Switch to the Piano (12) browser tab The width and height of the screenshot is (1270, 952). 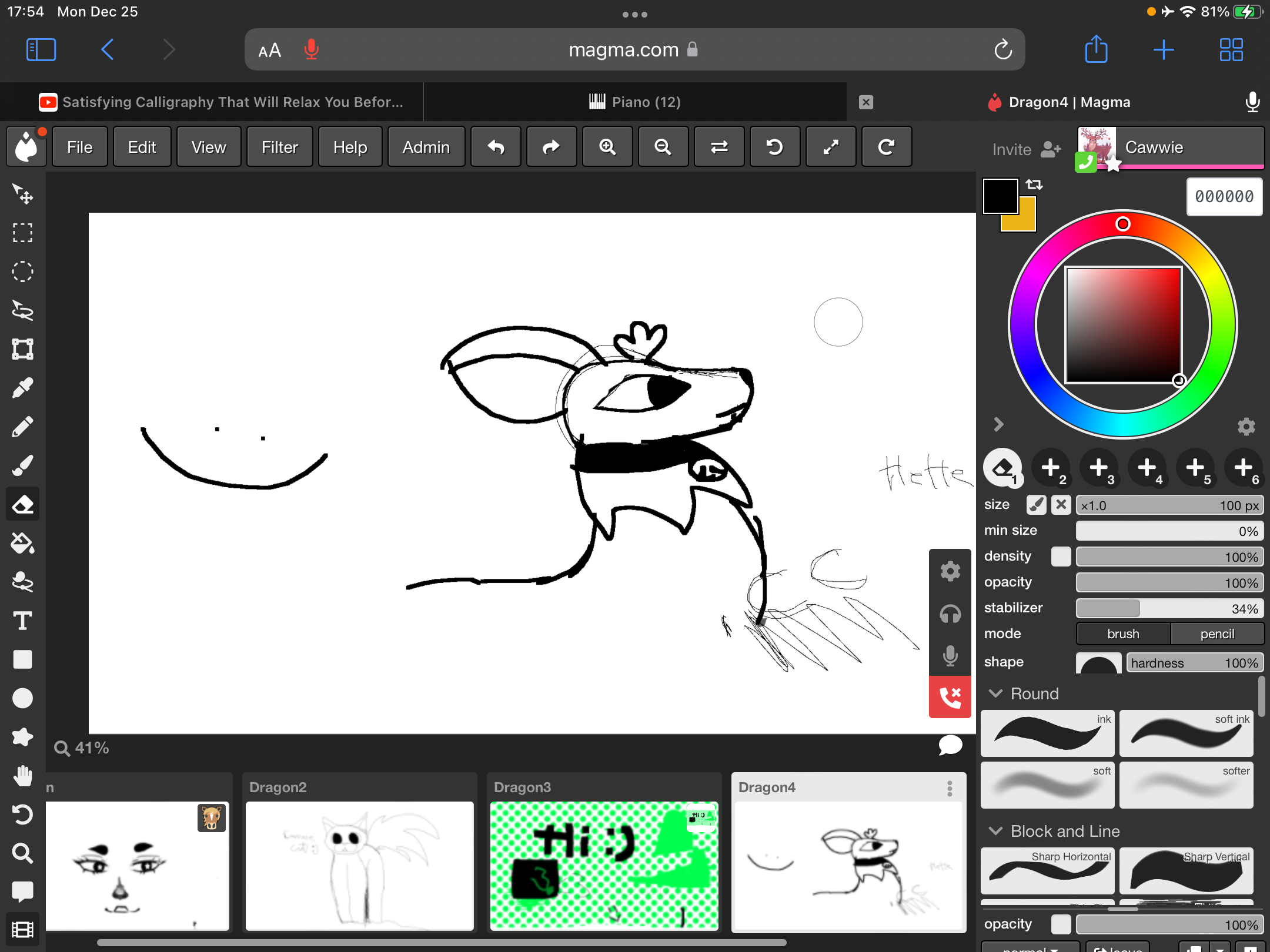[635, 102]
